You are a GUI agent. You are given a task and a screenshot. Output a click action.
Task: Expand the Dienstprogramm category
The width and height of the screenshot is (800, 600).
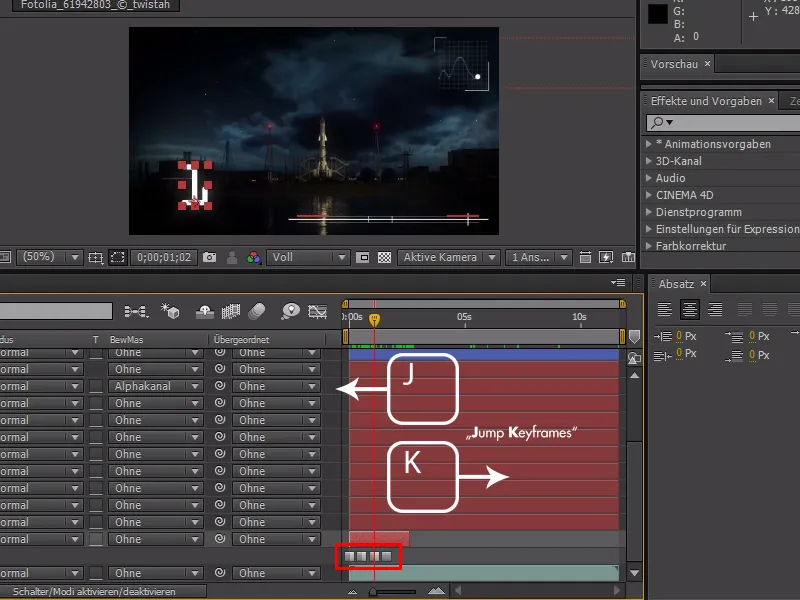648,212
